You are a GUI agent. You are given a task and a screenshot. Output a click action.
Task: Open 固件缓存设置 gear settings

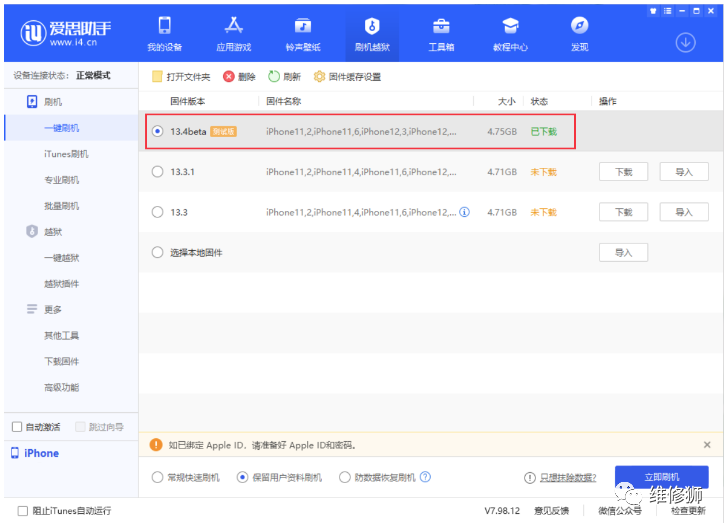pos(347,76)
